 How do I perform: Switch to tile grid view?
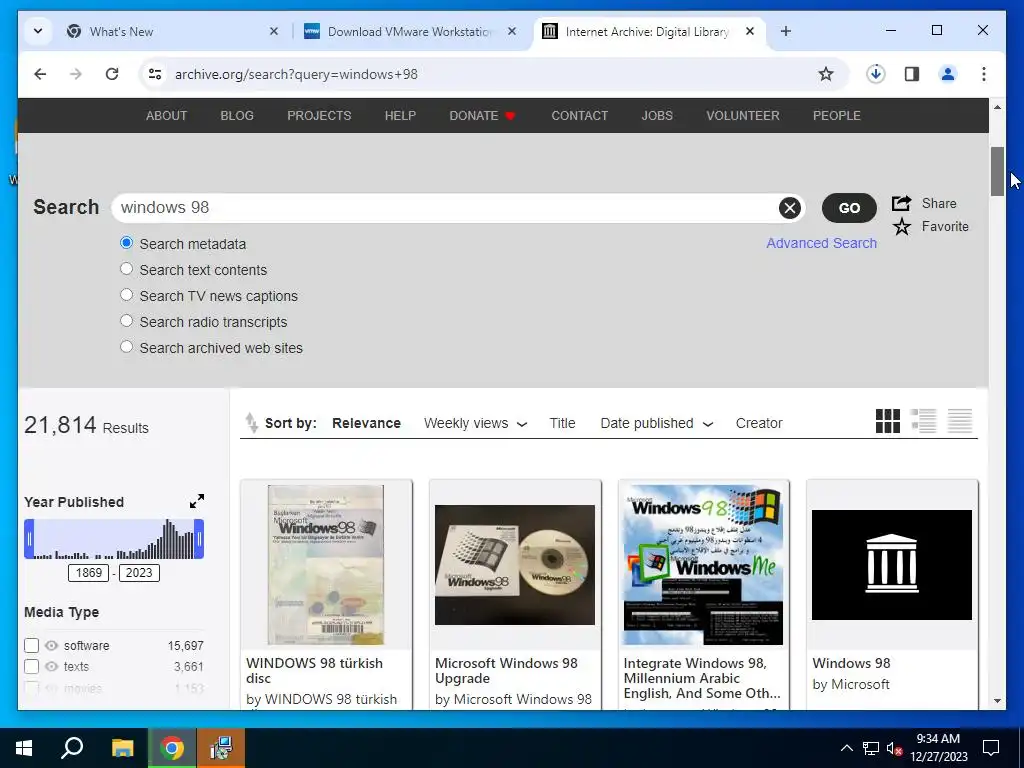click(x=888, y=421)
